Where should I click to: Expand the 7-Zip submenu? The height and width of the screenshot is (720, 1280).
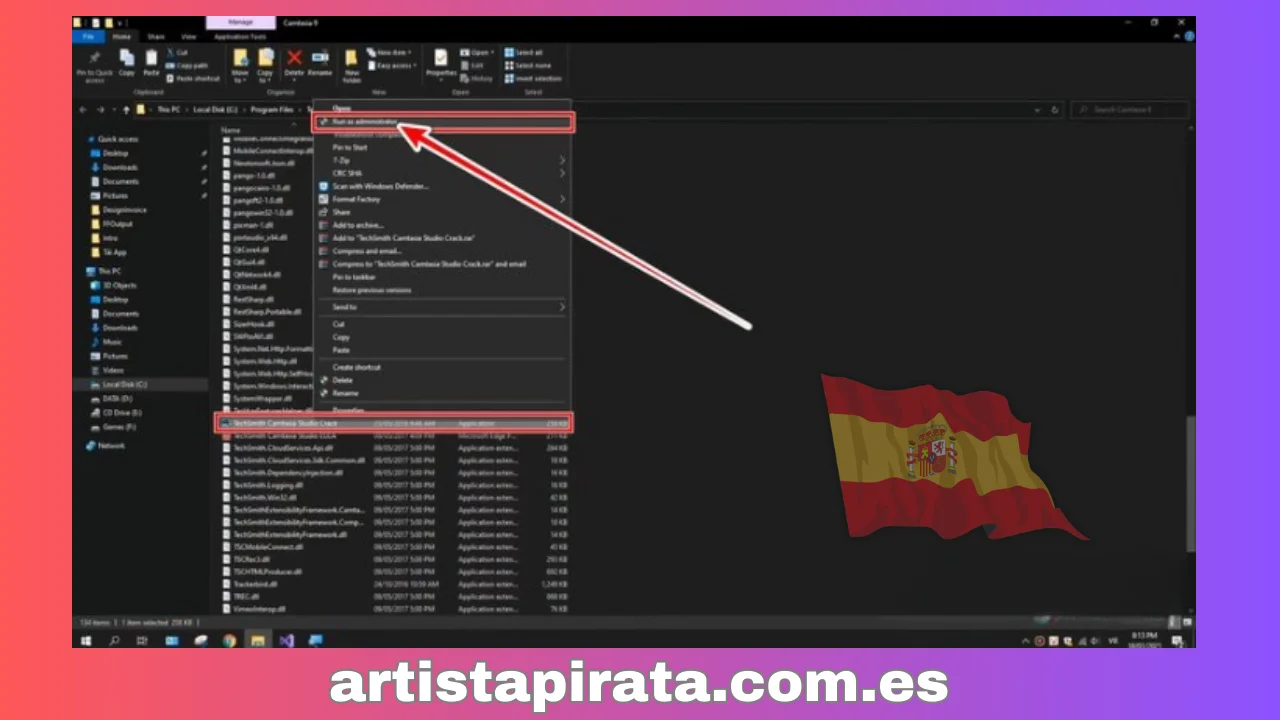[x=443, y=160]
